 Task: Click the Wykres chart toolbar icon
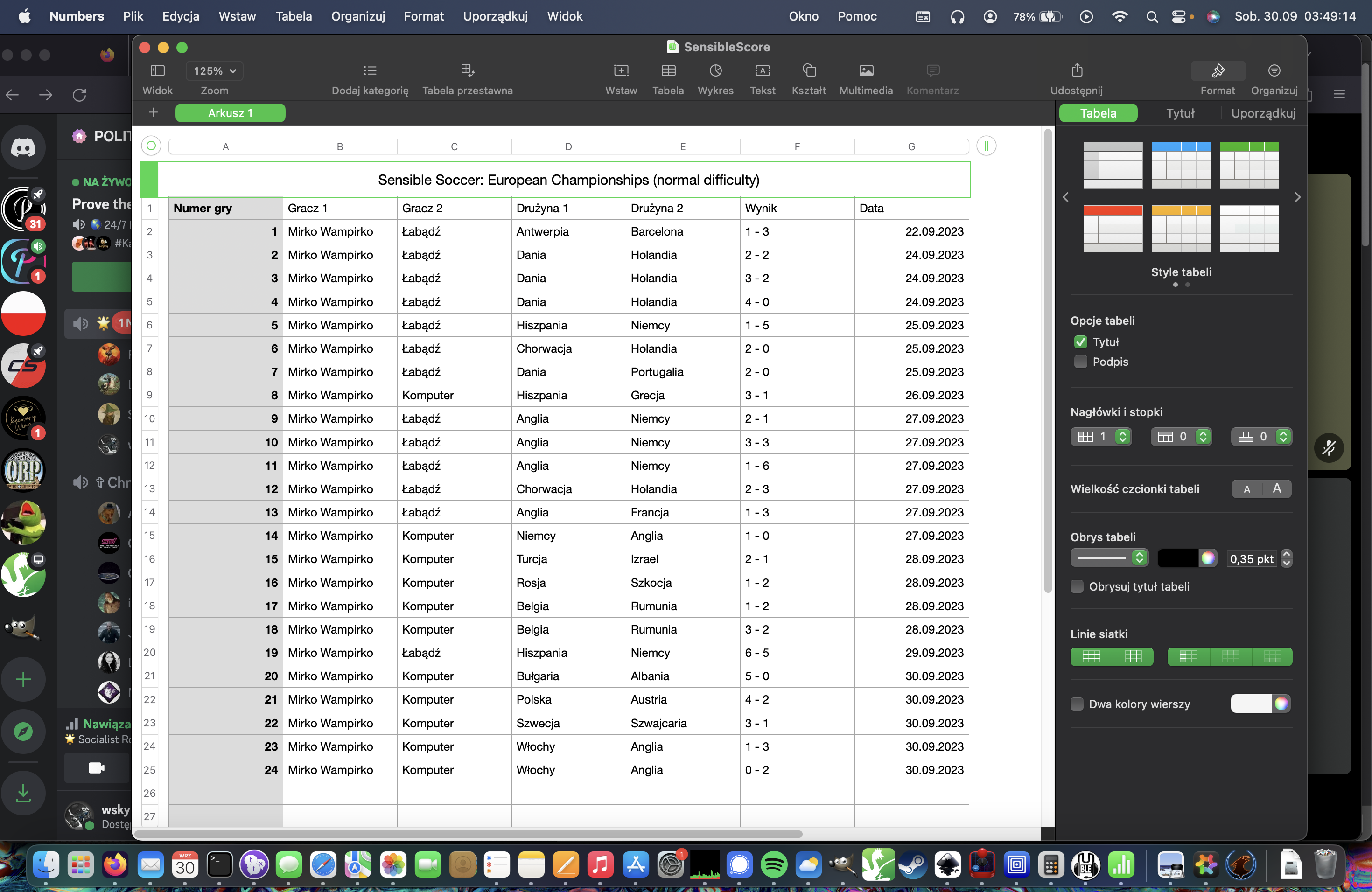pos(715,71)
